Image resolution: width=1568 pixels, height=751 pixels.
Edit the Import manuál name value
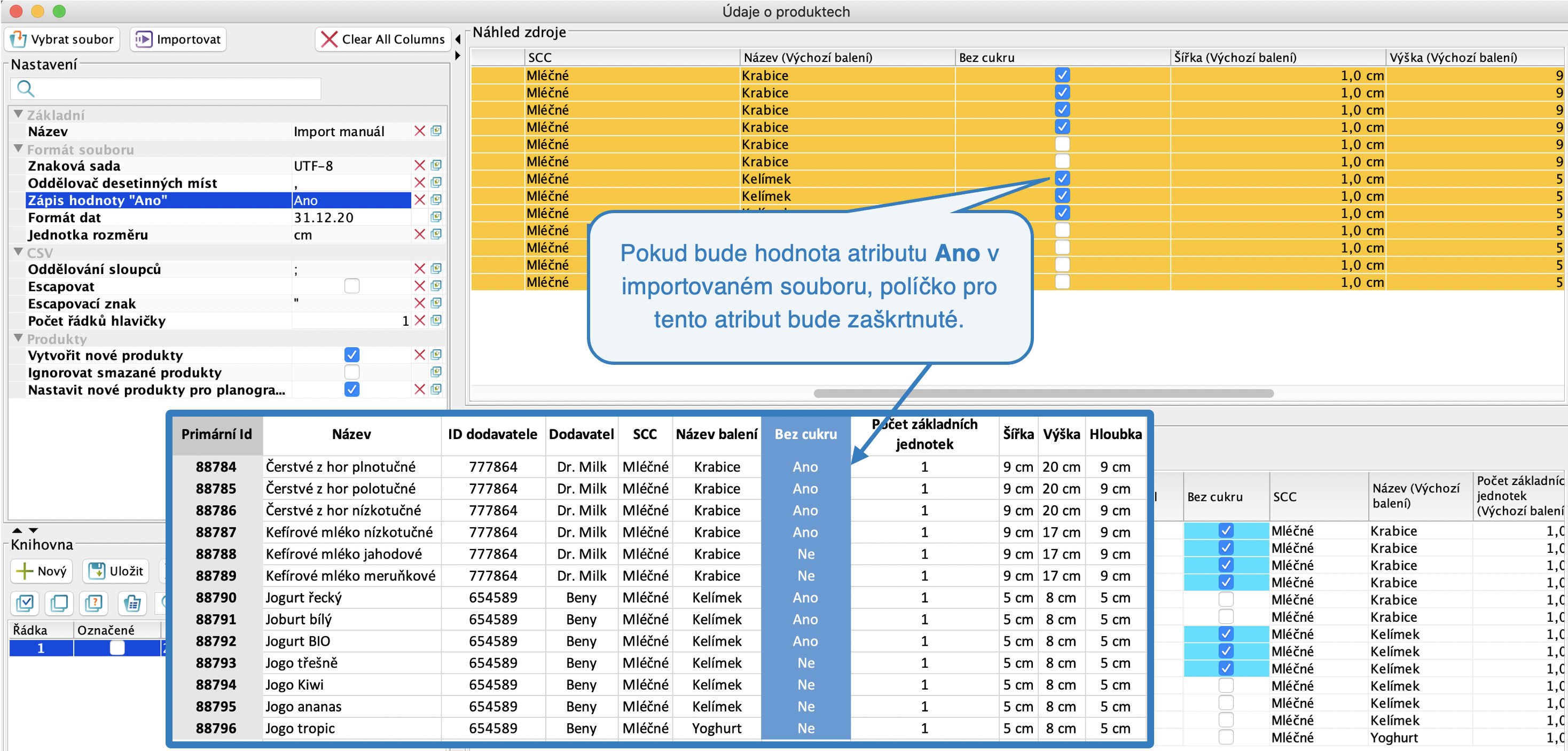click(351, 131)
